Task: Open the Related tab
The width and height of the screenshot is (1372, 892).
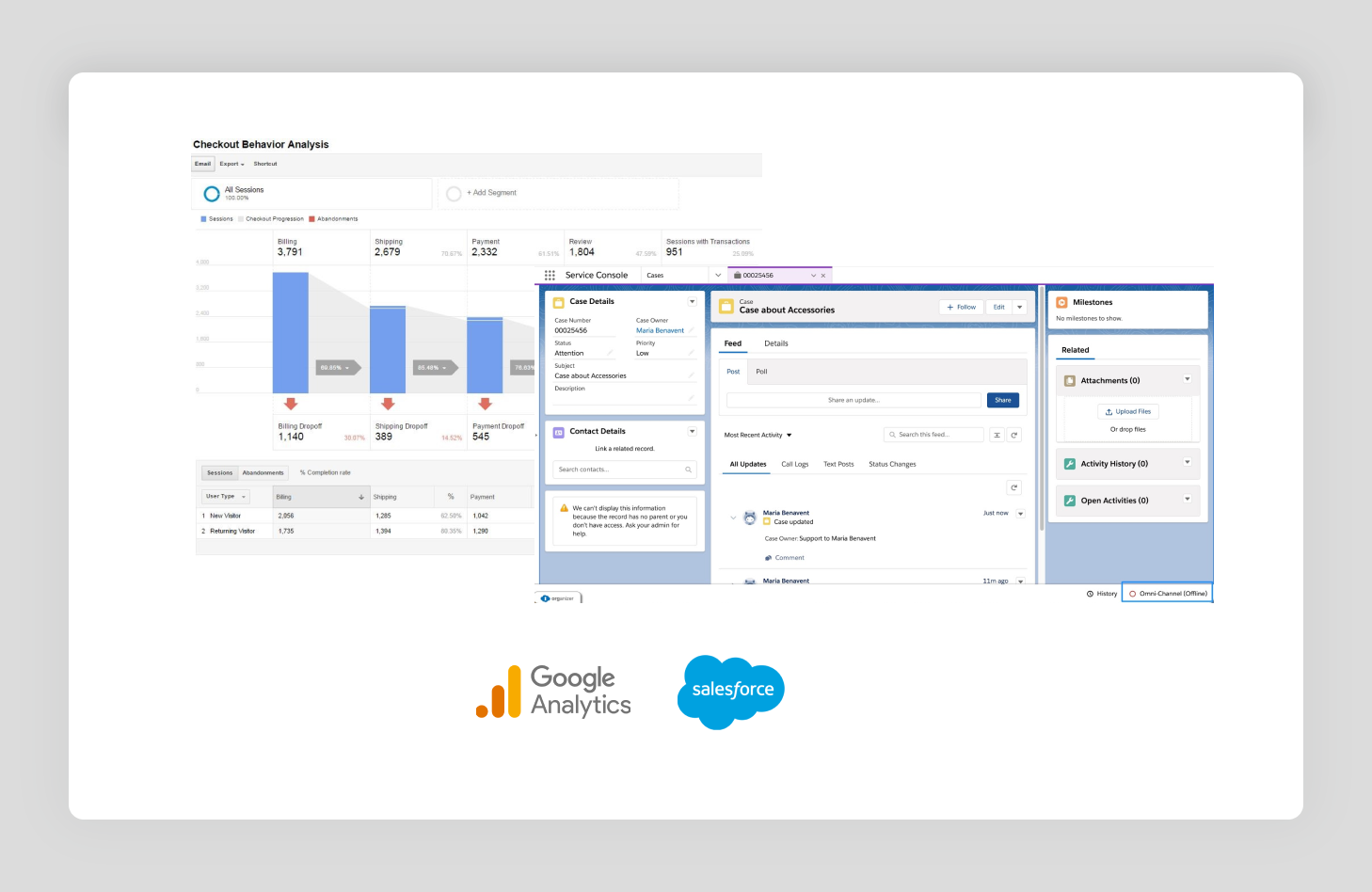Action: (x=1076, y=350)
